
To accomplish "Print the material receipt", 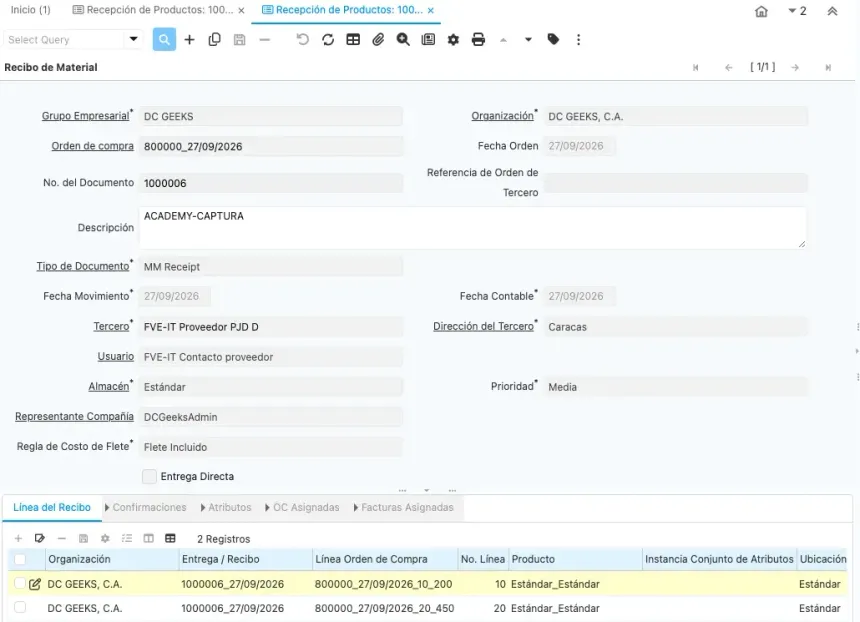I will [478, 39].
